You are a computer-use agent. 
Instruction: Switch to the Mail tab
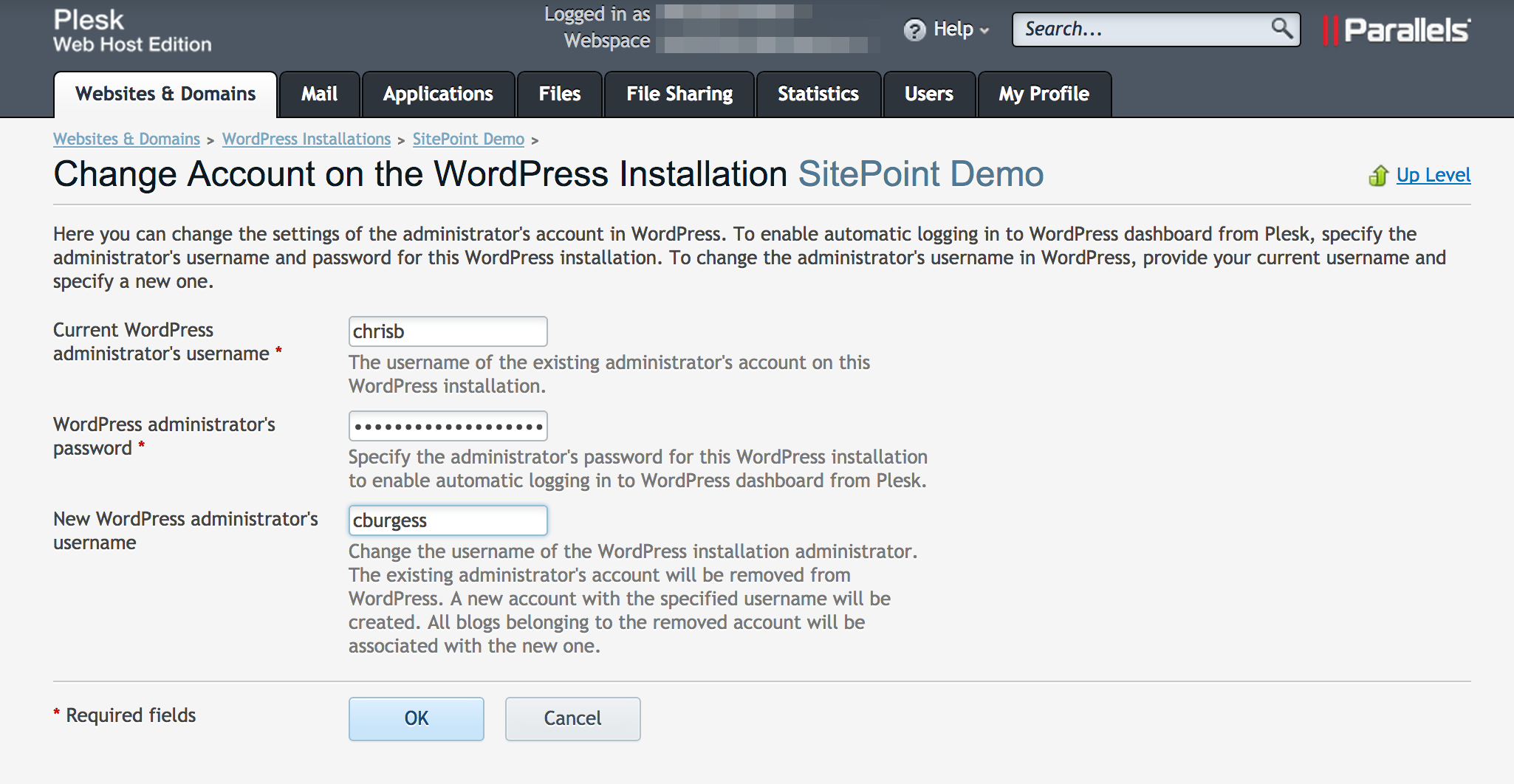click(x=319, y=94)
